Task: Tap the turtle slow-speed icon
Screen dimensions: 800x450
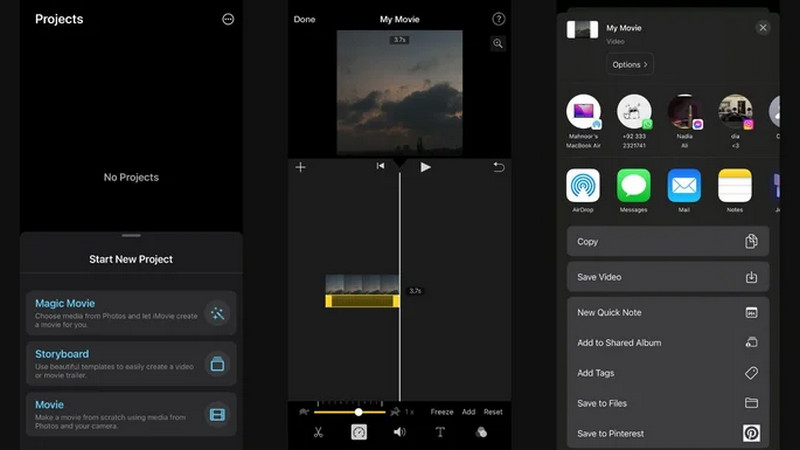Action: (304, 412)
